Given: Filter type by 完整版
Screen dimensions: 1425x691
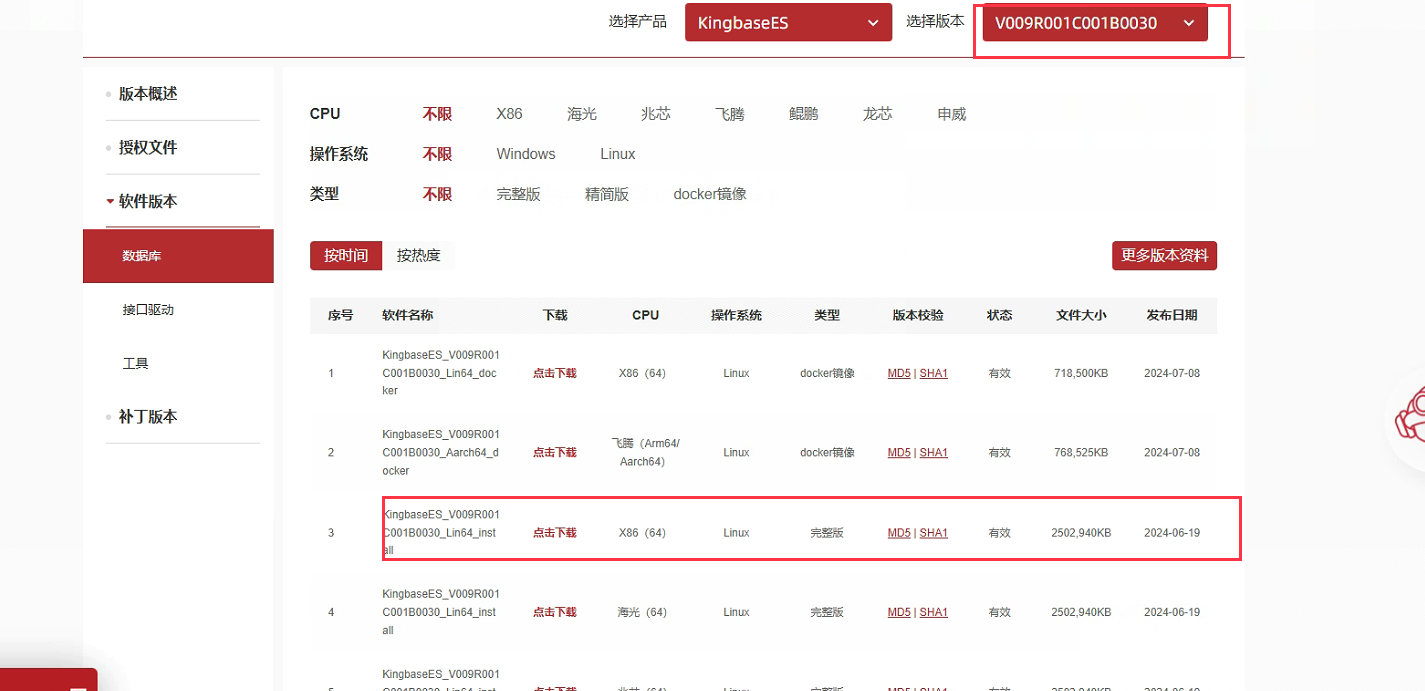Looking at the screenshot, I should click(518, 194).
